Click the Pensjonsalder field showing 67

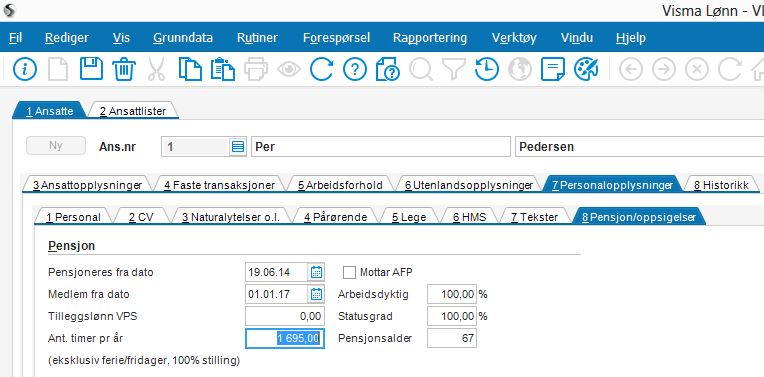point(452,338)
